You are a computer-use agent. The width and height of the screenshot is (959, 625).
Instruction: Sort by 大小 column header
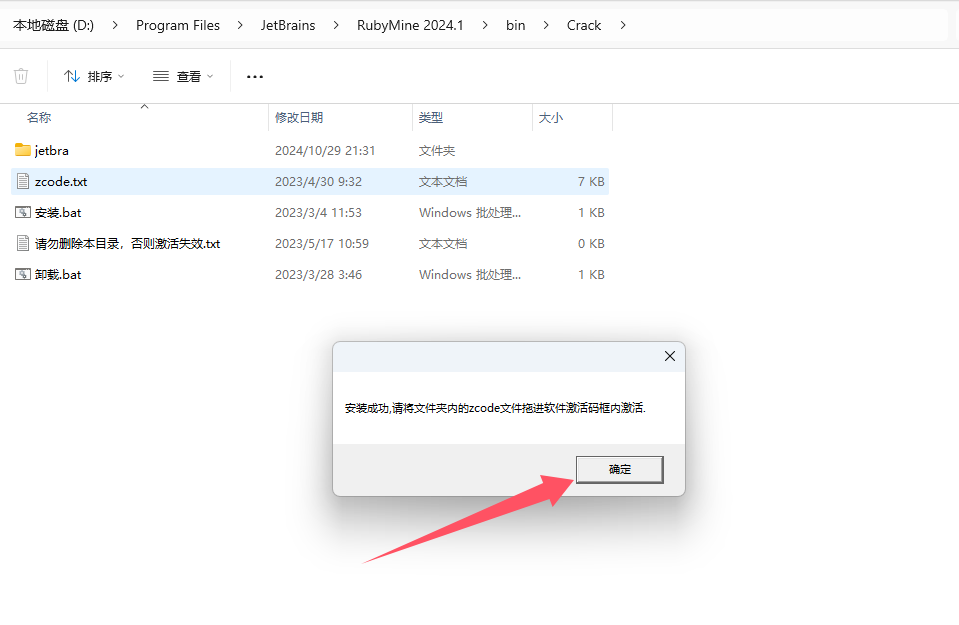coord(550,117)
